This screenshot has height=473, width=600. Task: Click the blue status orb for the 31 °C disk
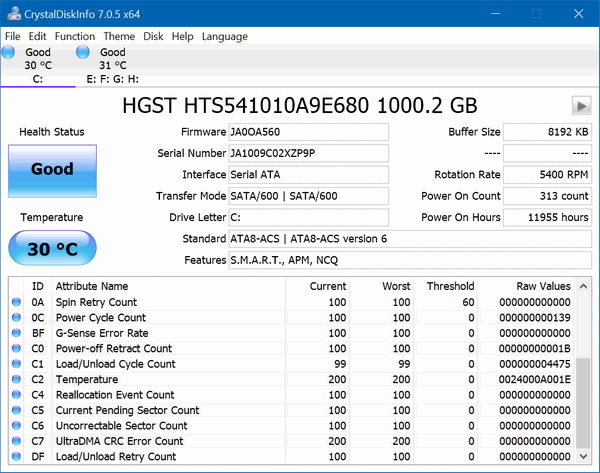click(83, 52)
